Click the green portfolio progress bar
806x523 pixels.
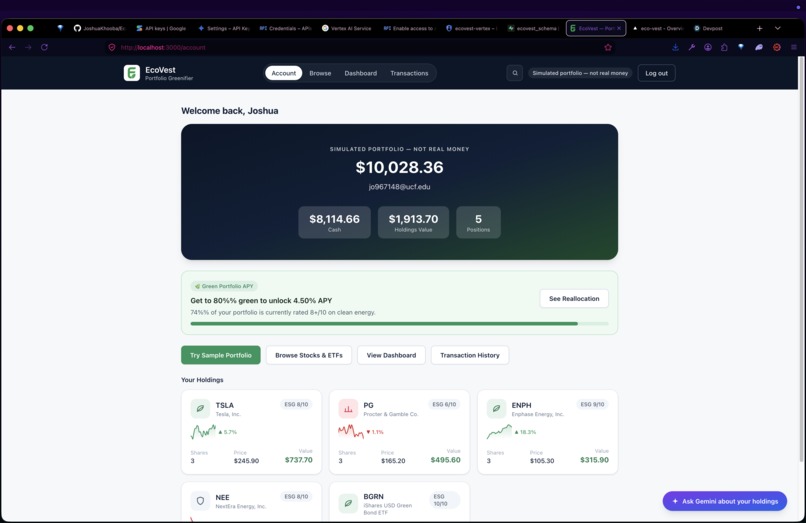click(399, 323)
